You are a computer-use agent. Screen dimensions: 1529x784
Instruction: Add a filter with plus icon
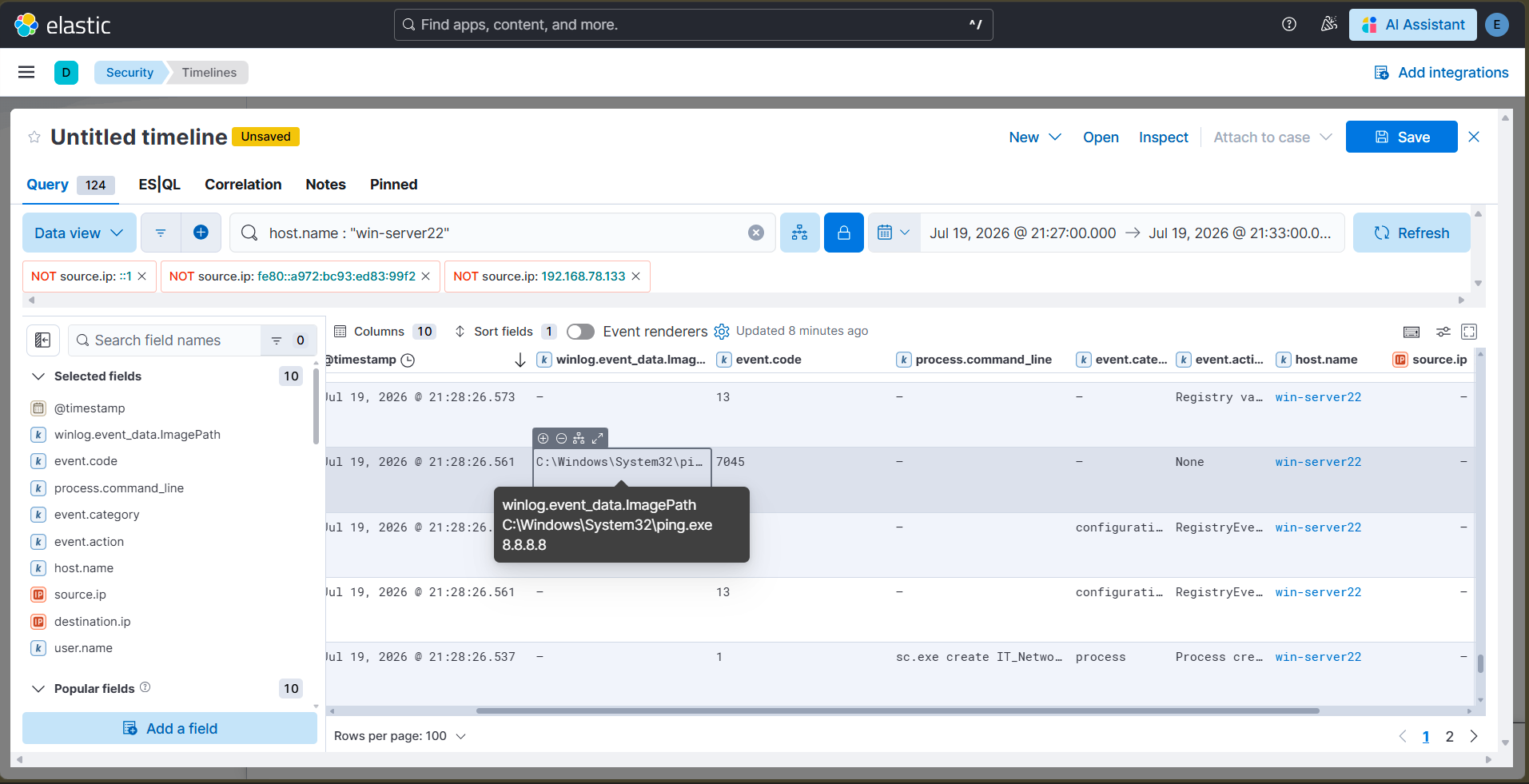(x=201, y=233)
